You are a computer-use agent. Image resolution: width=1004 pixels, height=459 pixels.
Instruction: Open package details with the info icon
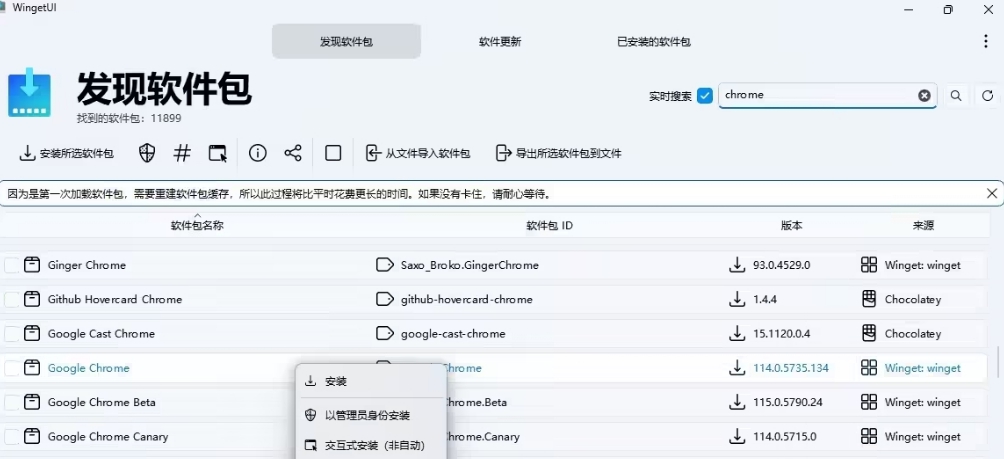tap(257, 154)
